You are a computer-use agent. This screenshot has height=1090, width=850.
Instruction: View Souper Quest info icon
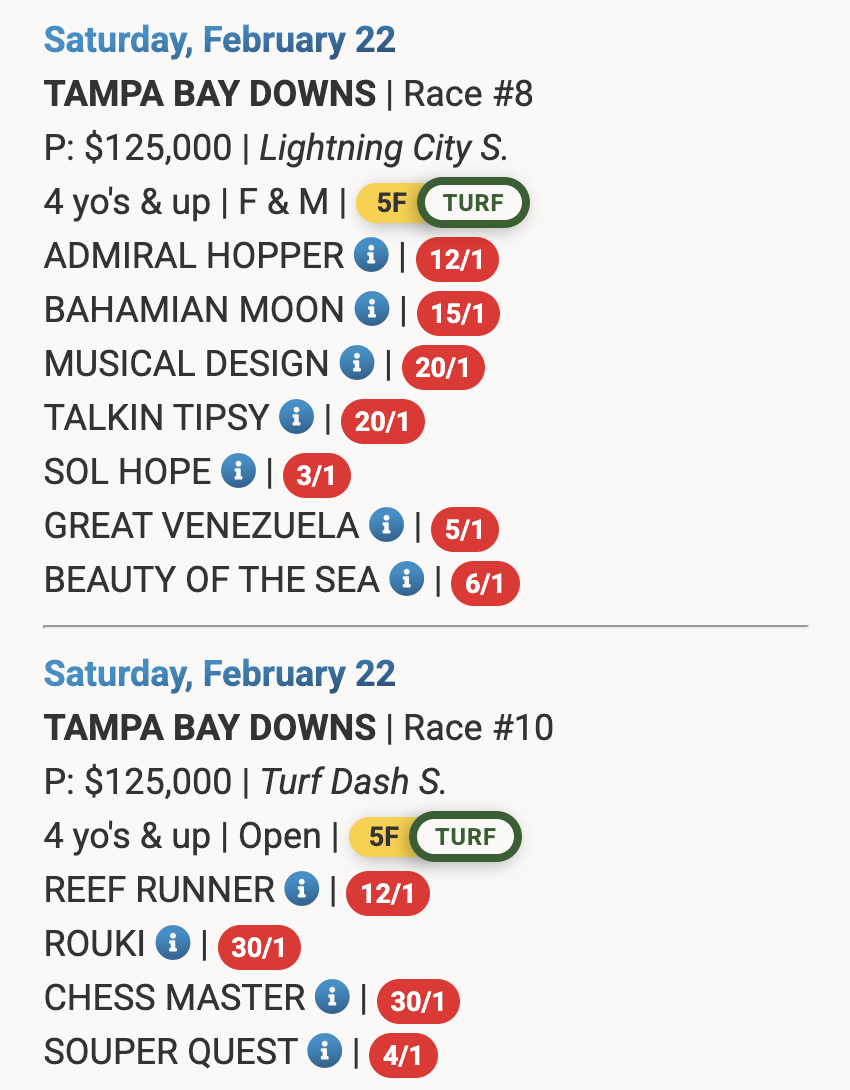point(325,1050)
